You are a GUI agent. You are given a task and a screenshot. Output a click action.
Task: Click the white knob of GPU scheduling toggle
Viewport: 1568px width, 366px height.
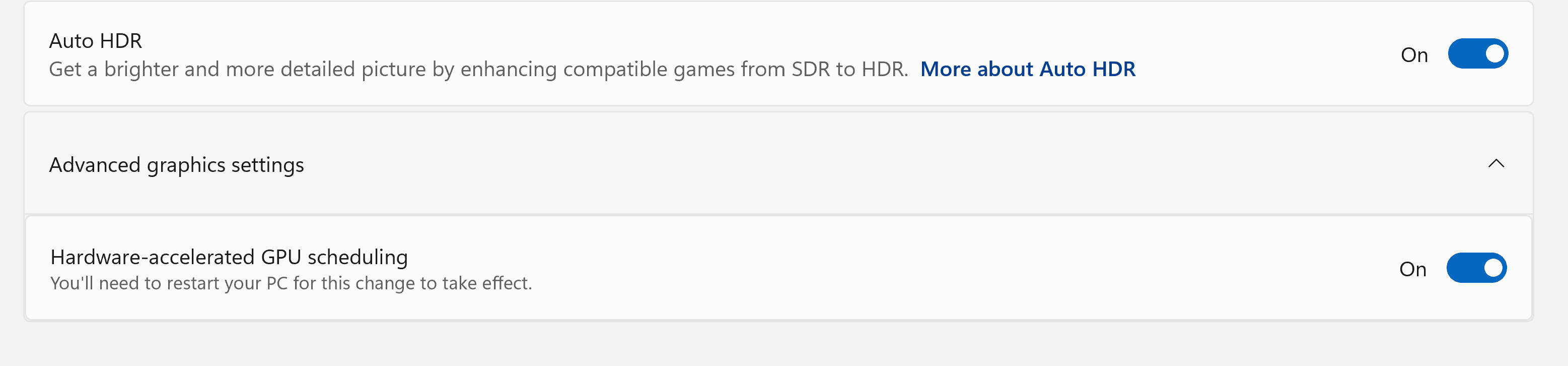[1492, 268]
